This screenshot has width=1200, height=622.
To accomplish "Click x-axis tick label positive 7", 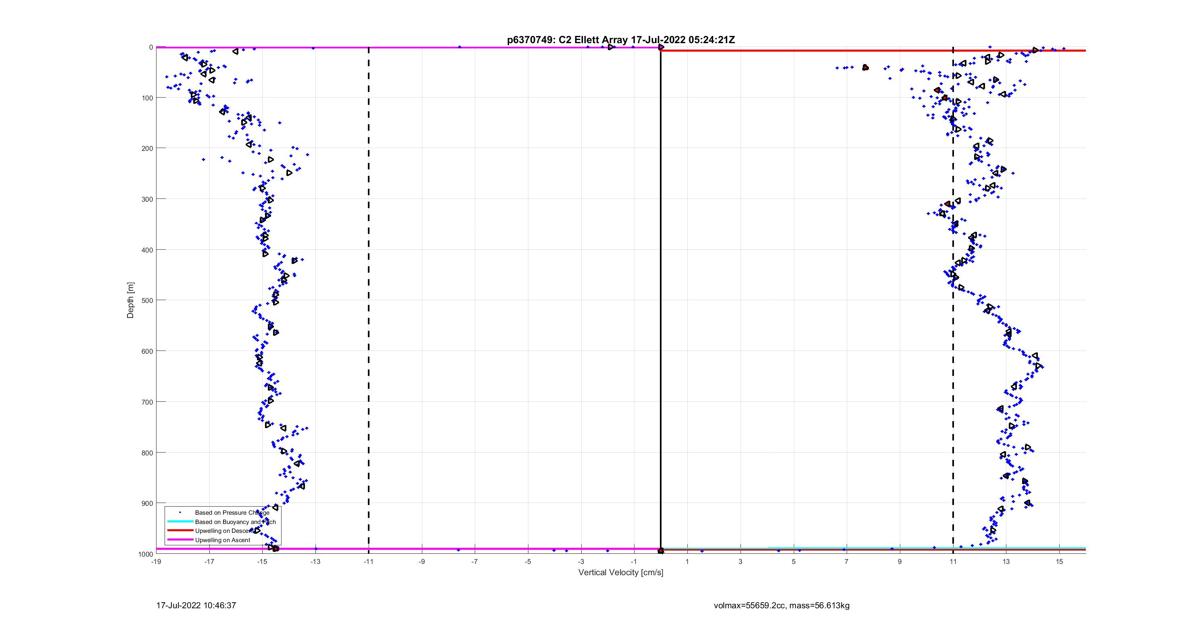I will click(847, 562).
